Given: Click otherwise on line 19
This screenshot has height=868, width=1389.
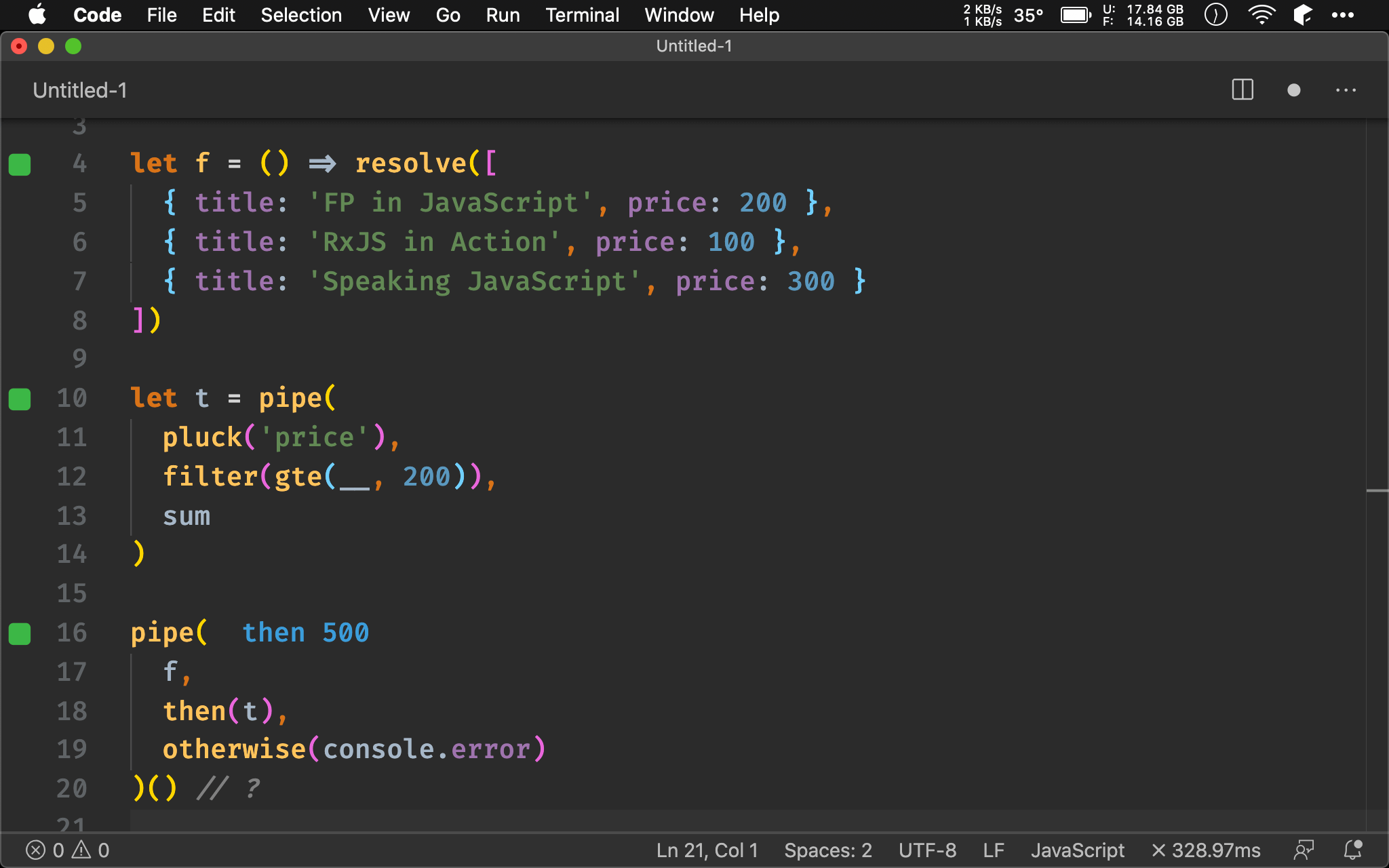Looking at the screenshot, I should 234,749.
